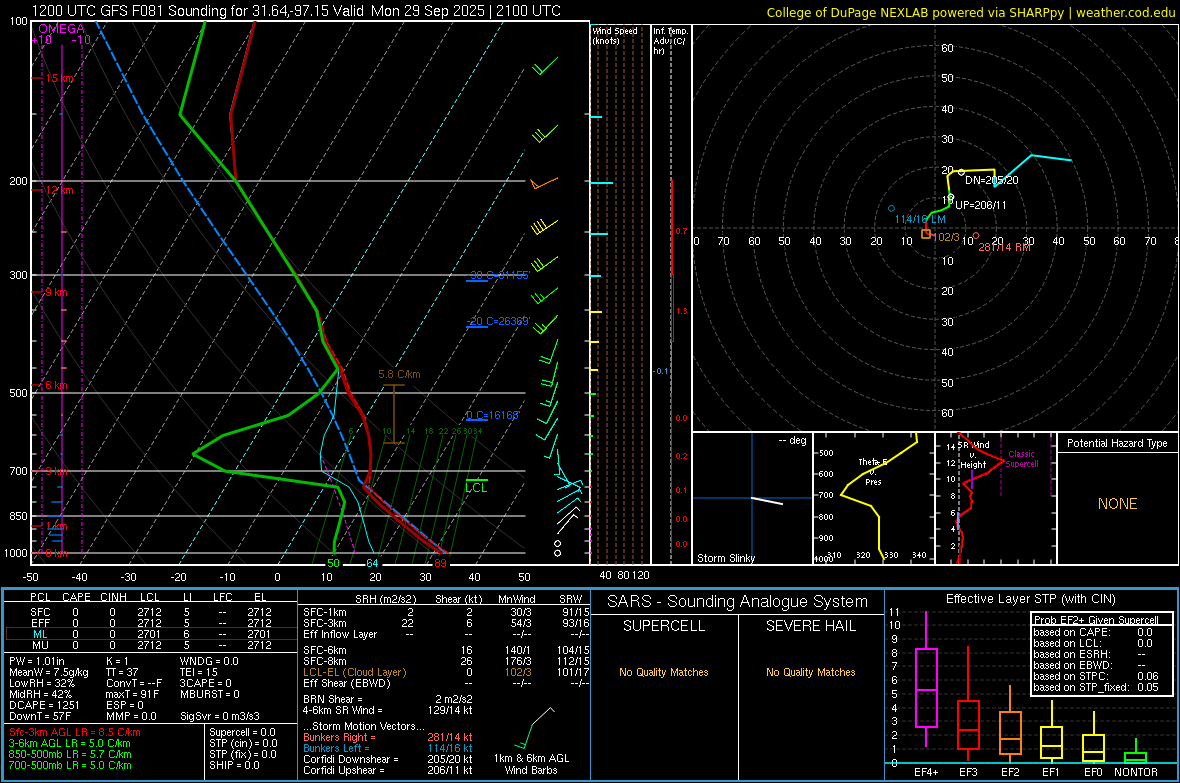1180x783 pixels.
Task: Click the Wind Speed (knots) panel header
Action: [615, 35]
